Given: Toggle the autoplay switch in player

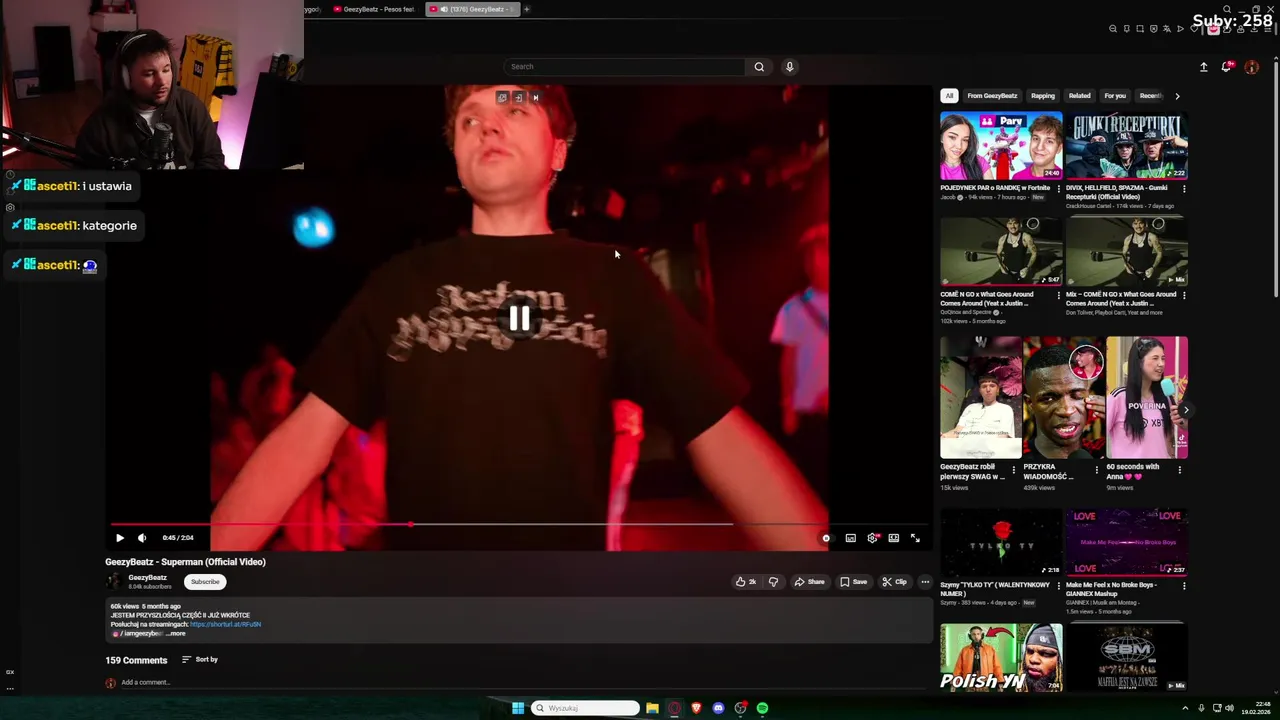Looking at the screenshot, I should coord(825,538).
